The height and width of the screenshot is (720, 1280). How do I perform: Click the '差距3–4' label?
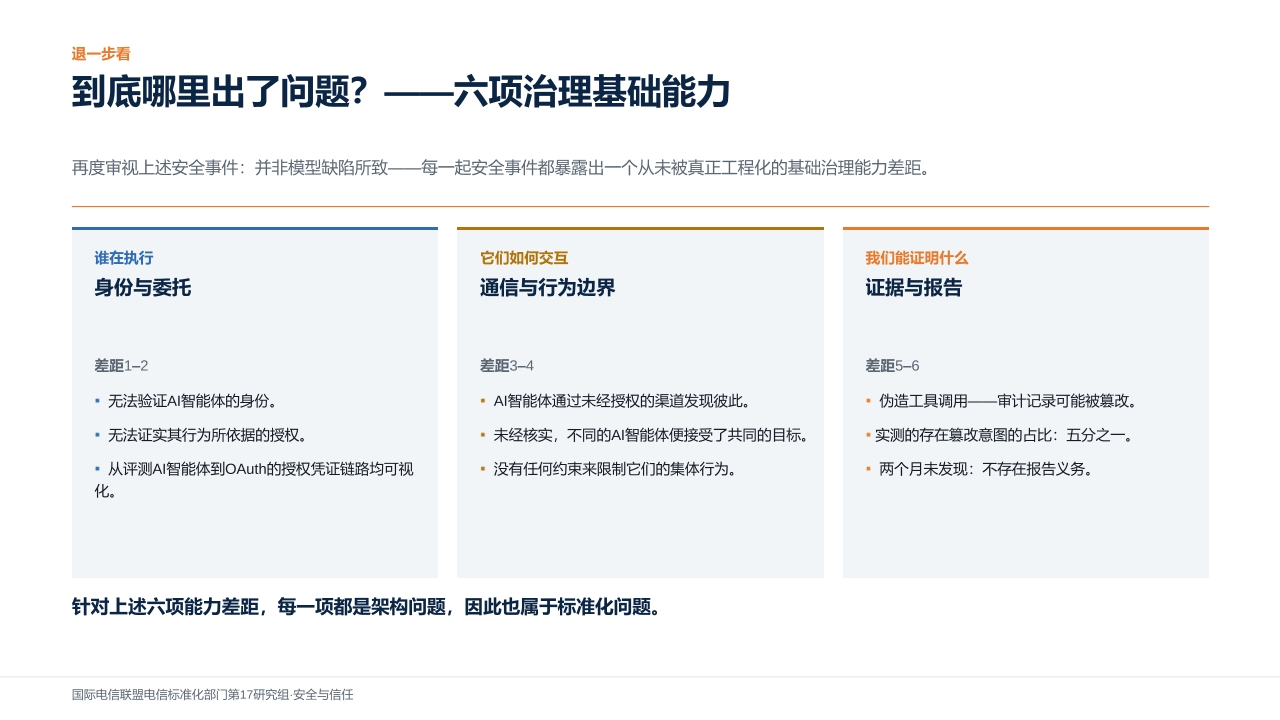coord(507,366)
